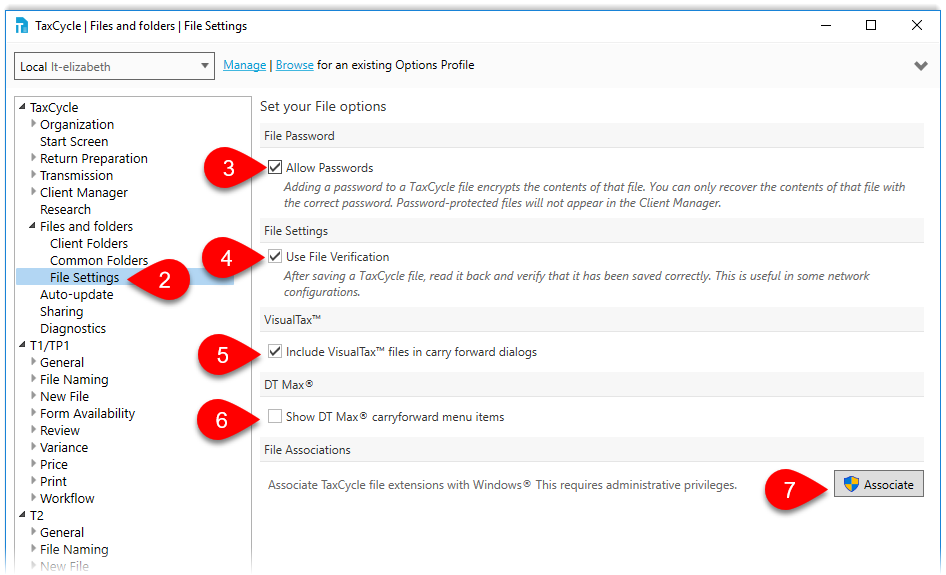Expand the Form Availability node
This screenshot has height=575, width=946.
(34, 413)
